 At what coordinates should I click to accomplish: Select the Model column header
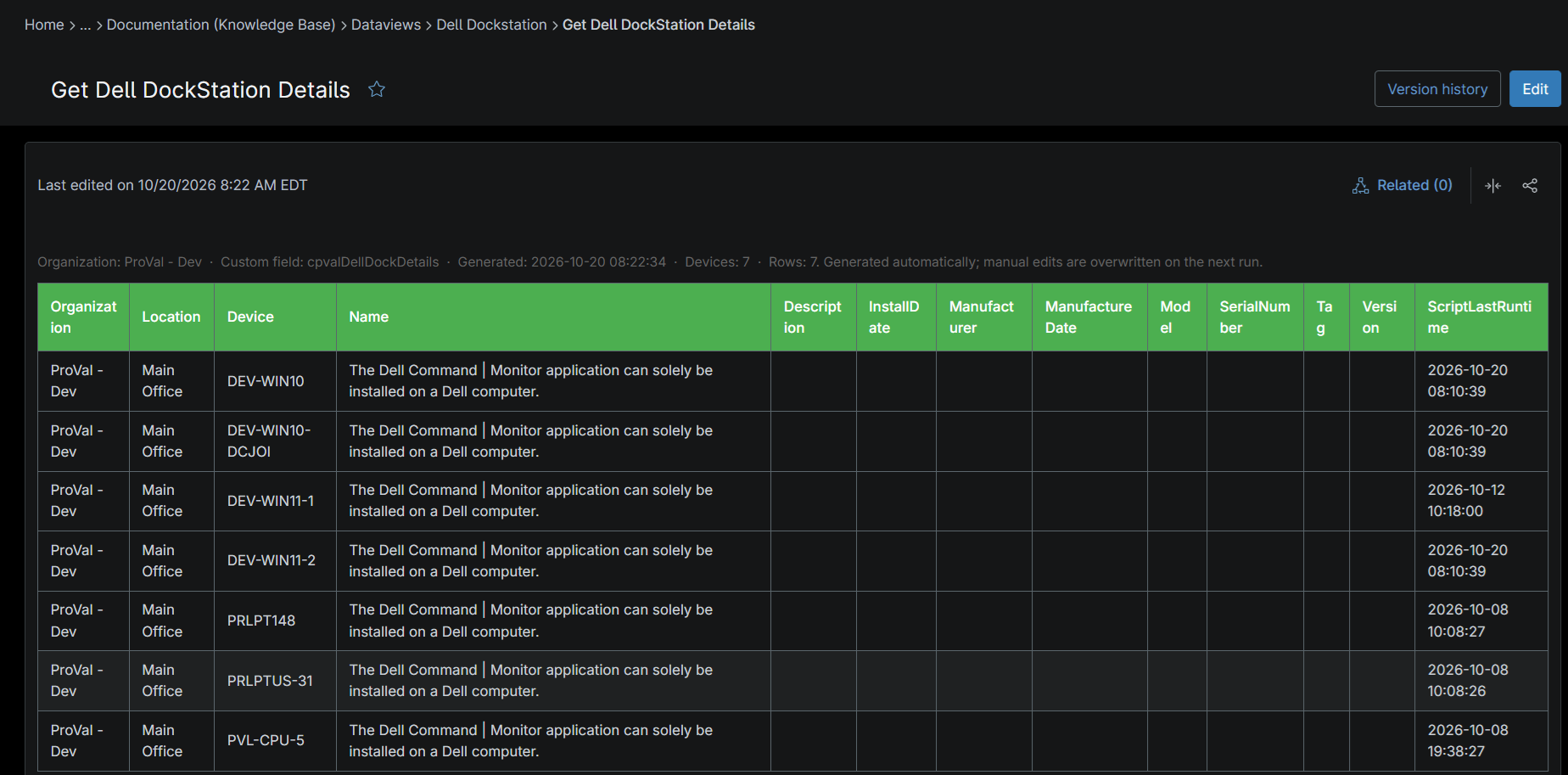[x=1177, y=317]
